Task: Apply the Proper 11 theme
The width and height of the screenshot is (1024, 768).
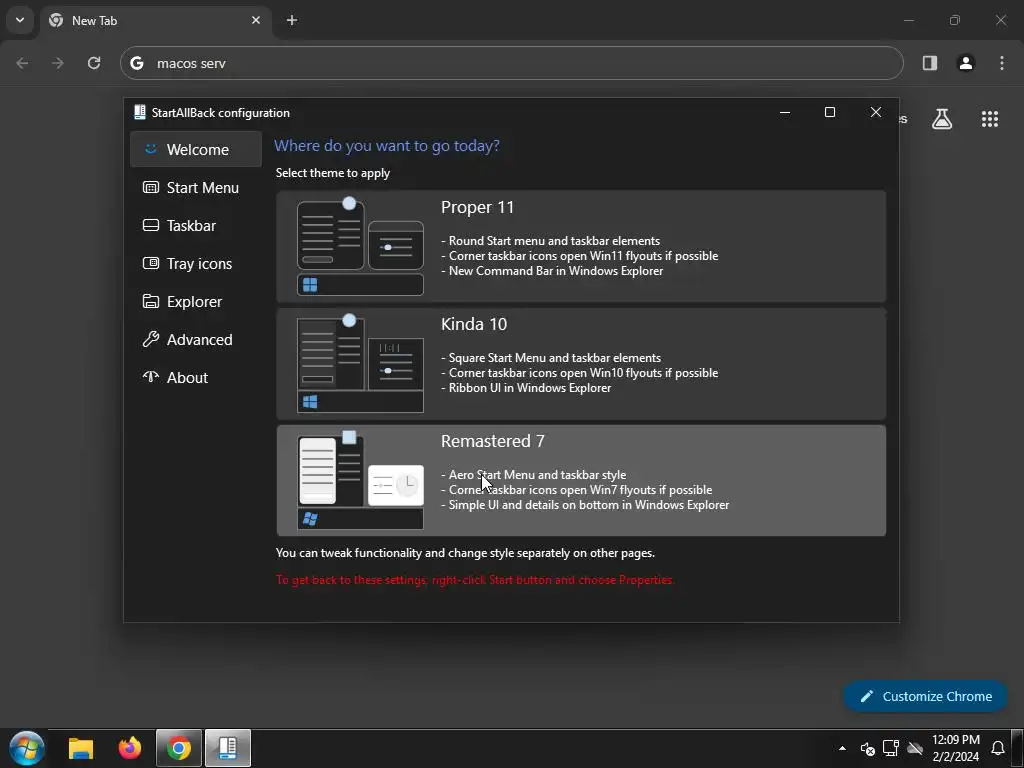Action: pyautogui.click(x=581, y=246)
